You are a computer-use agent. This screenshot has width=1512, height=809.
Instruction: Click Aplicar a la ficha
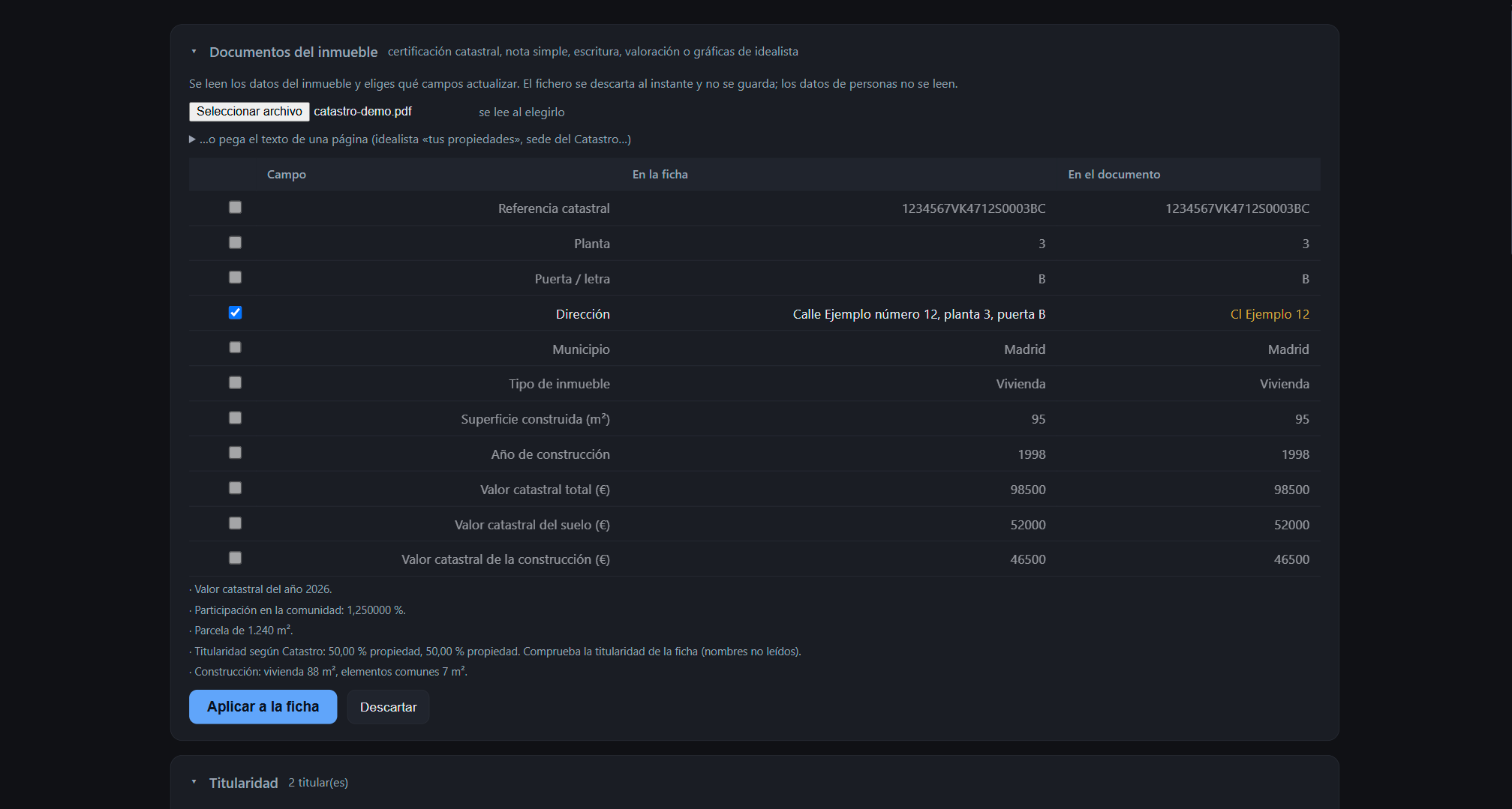click(263, 707)
